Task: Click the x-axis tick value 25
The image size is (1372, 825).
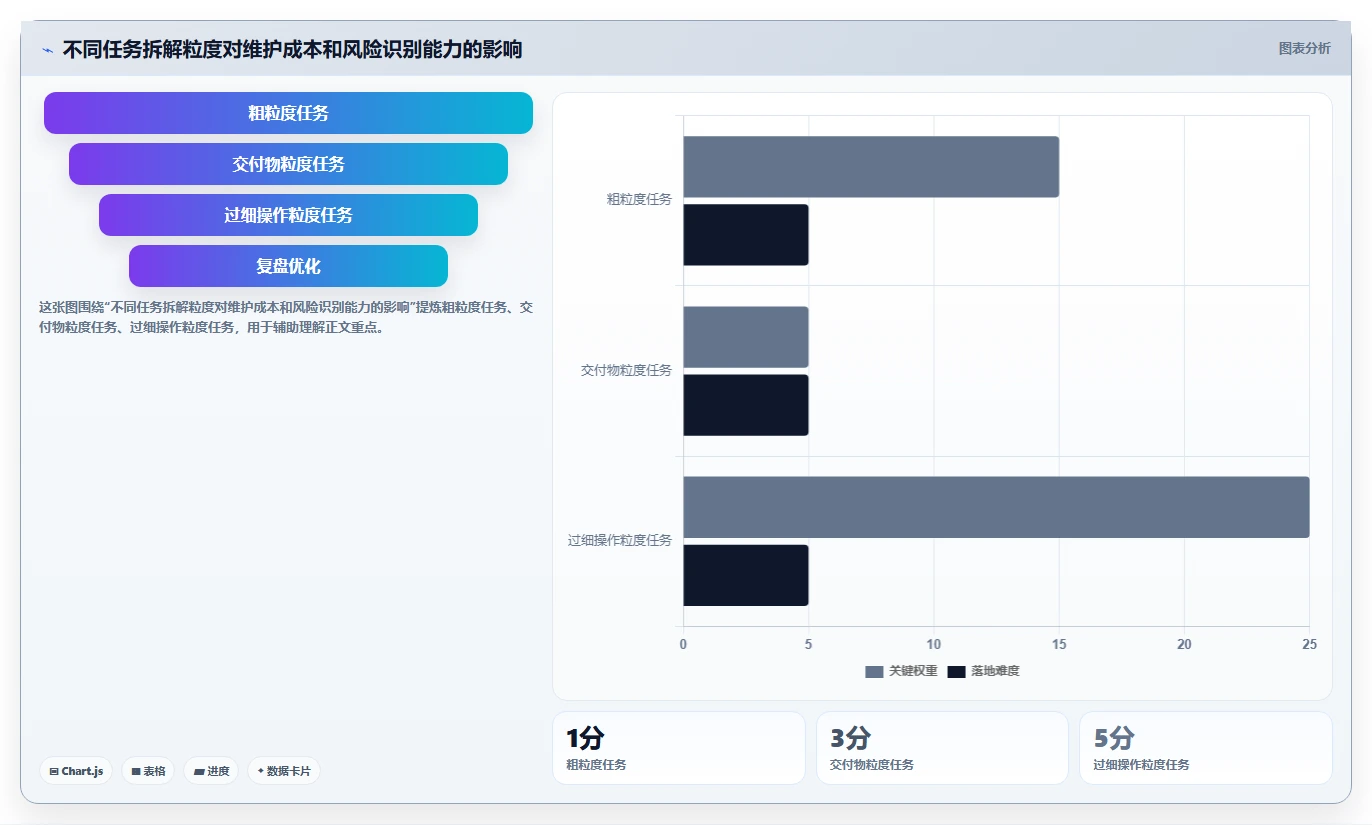Action: coord(1309,645)
